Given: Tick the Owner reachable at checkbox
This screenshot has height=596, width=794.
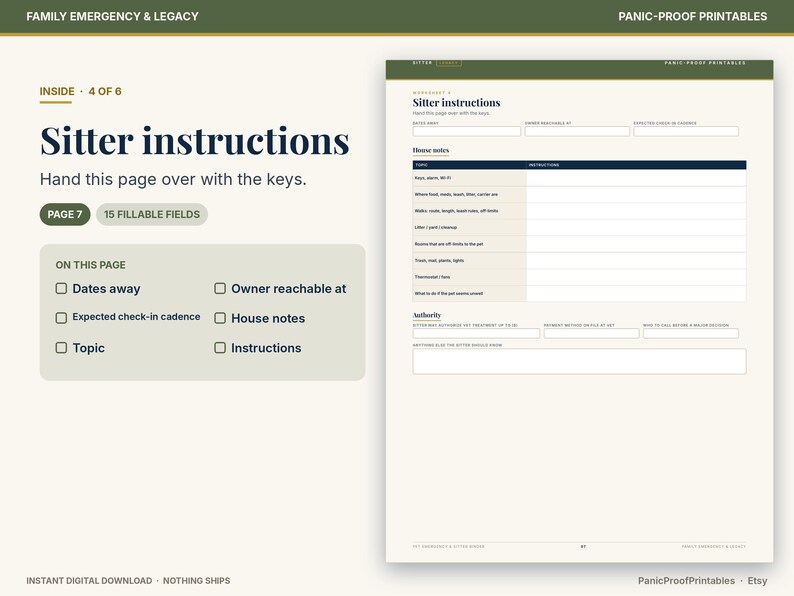Looking at the screenshot, I should (220, 289).
